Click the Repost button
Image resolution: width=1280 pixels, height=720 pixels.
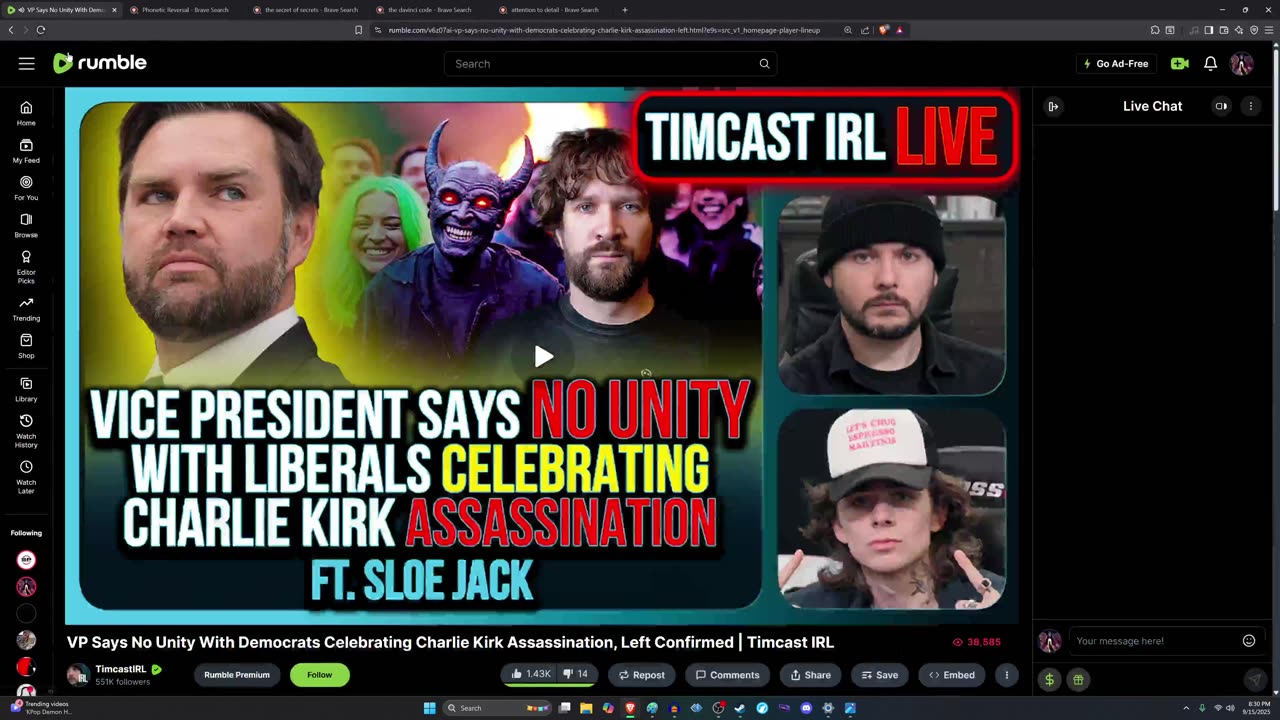point(642,675)
